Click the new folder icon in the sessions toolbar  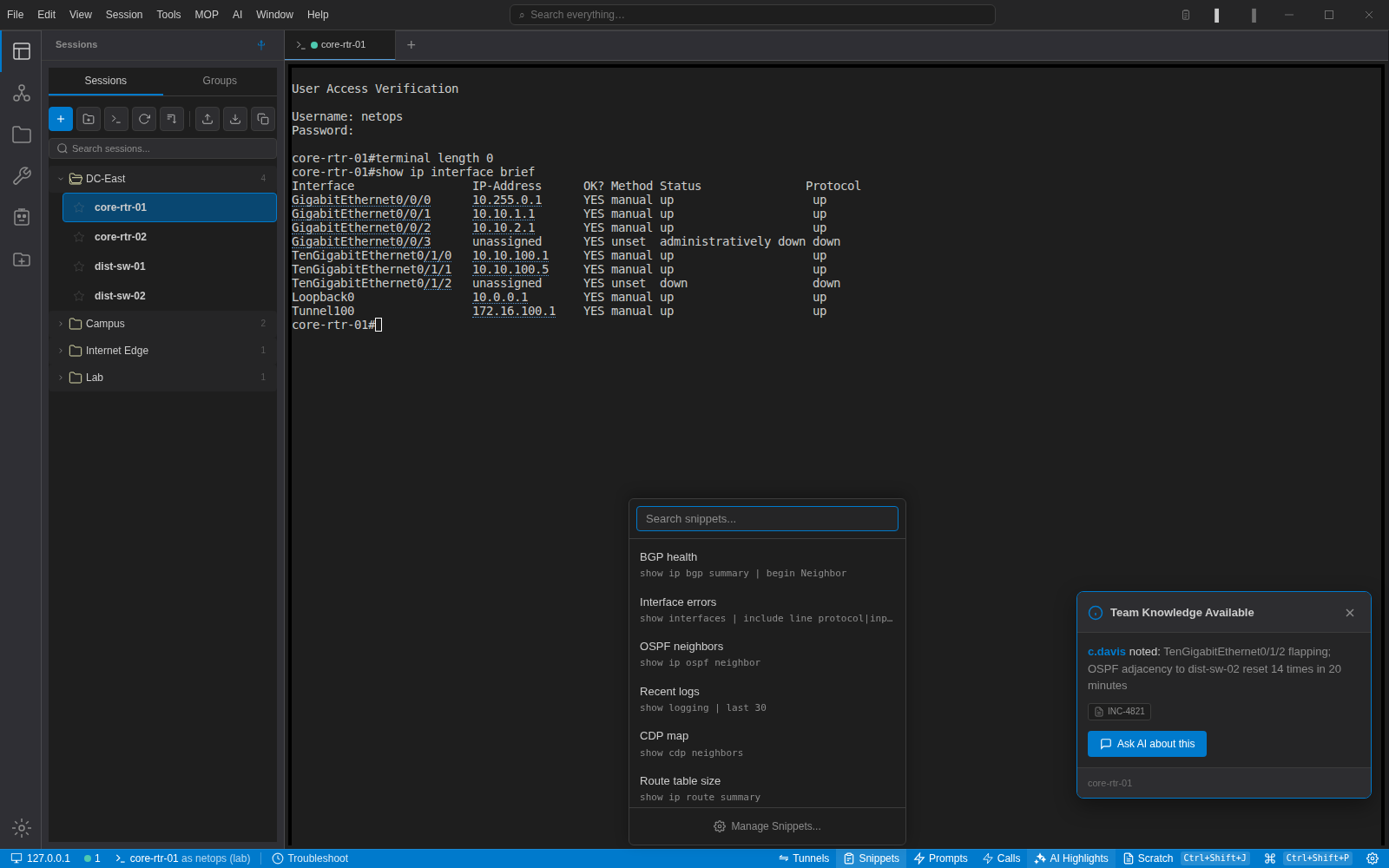click(x=89, y=119)
